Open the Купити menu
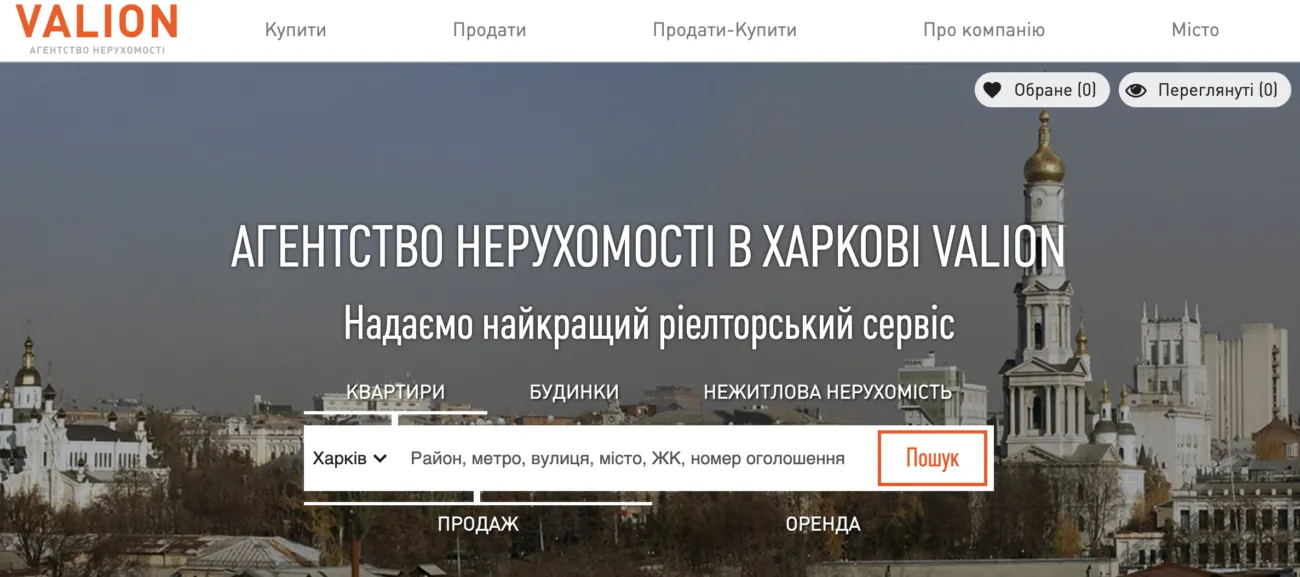 295,30
